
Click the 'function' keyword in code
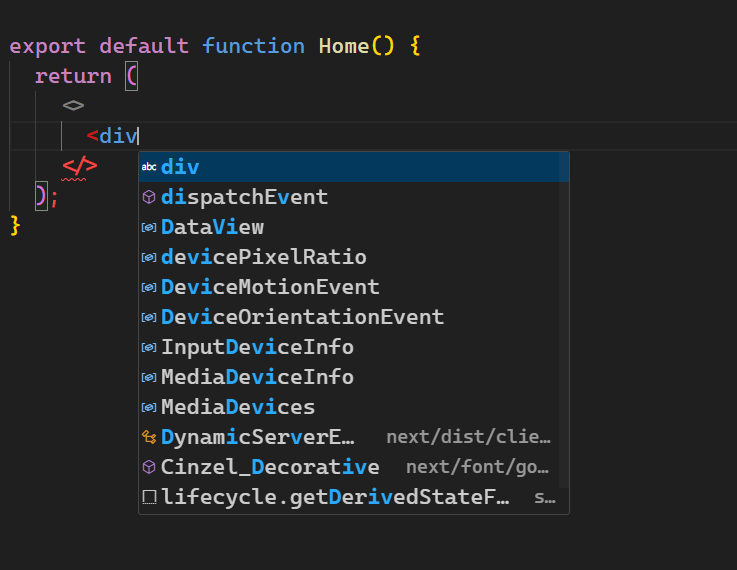(253, 46)
